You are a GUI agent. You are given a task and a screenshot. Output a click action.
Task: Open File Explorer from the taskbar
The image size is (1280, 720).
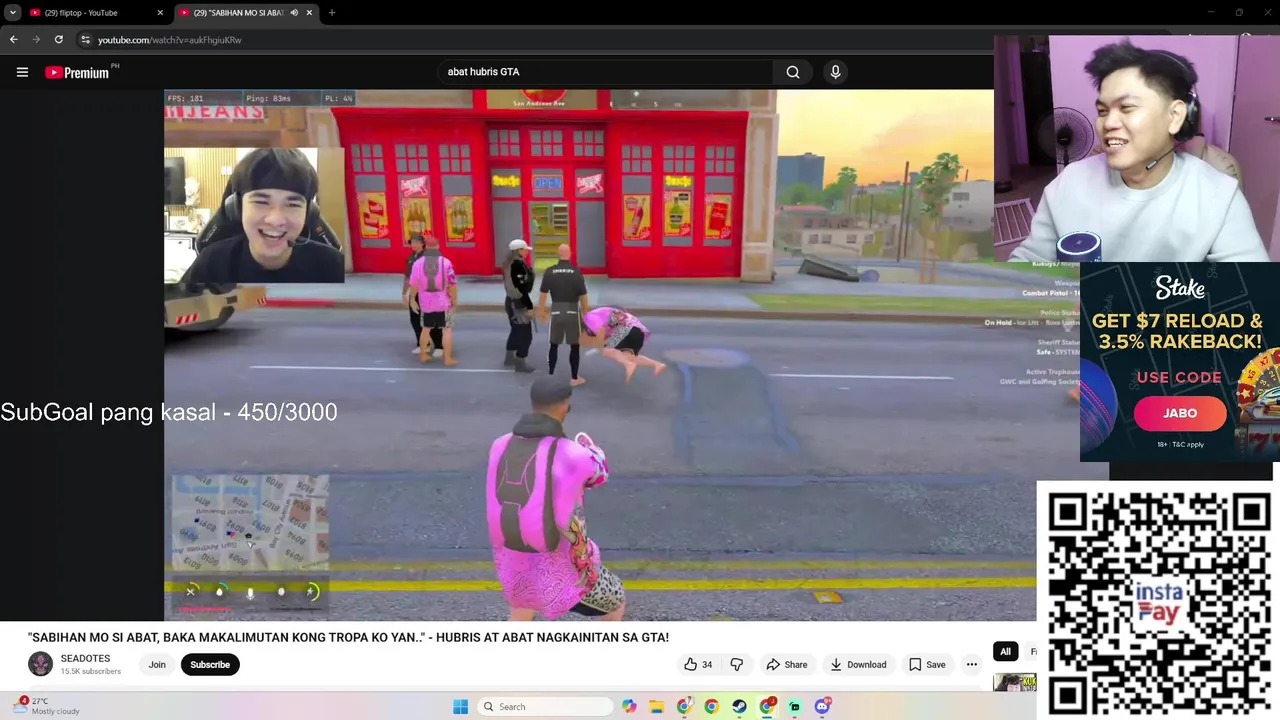(x=657, y=707)
